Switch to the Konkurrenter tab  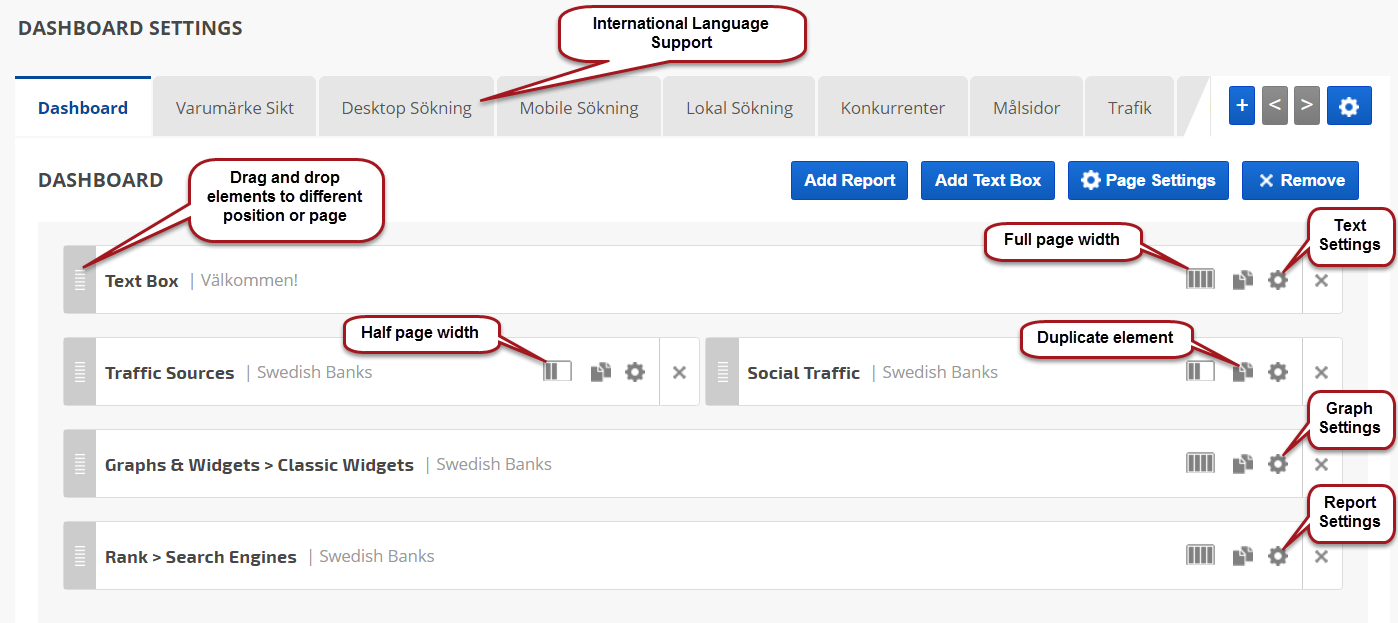click(x=892, y=108)
